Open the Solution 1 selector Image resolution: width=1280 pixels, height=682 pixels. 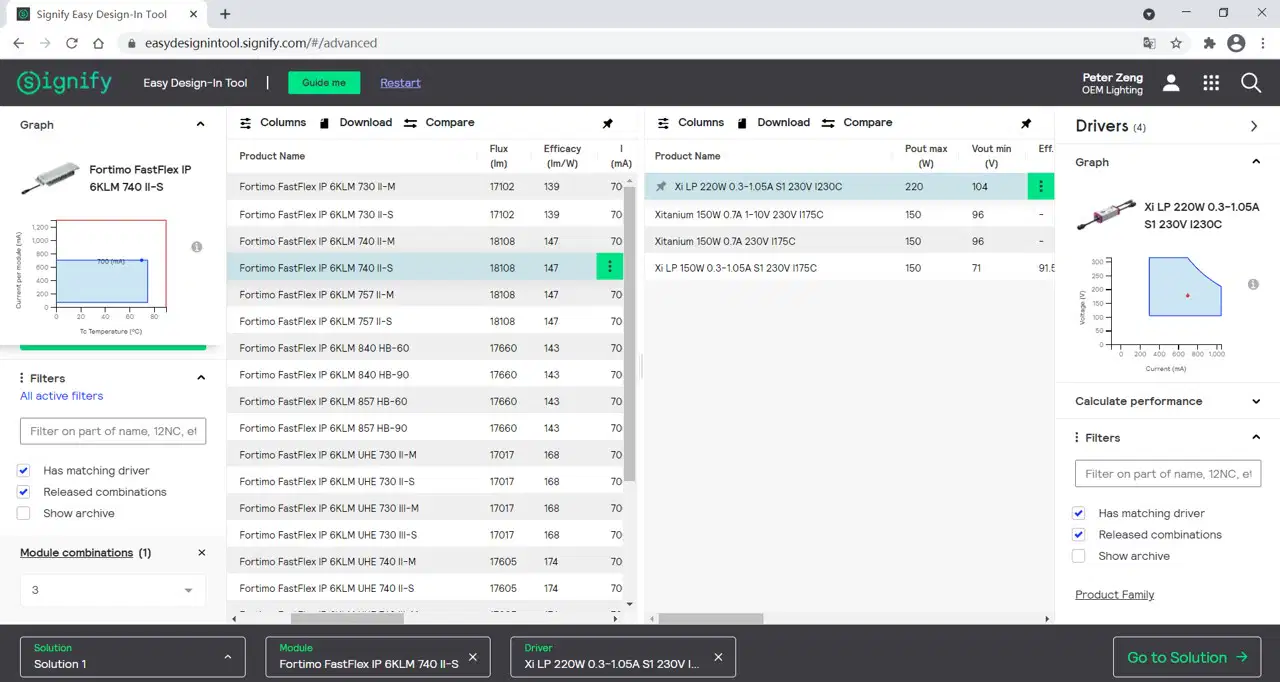[133, 657]
